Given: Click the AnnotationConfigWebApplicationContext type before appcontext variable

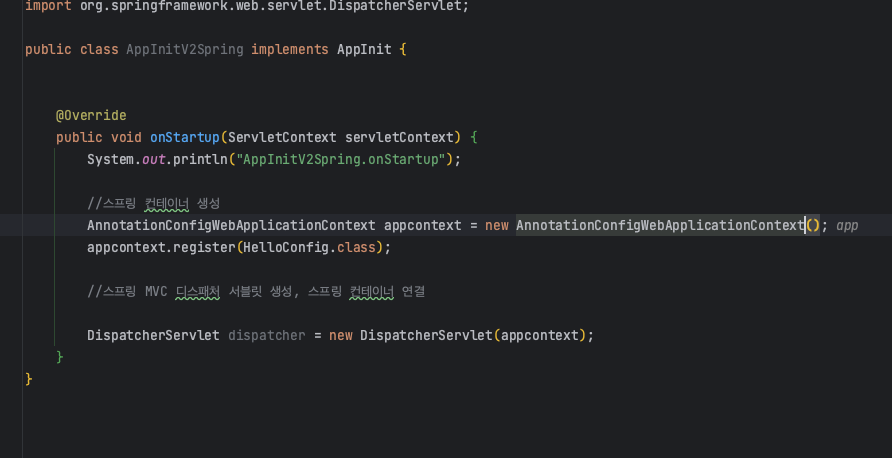Looking at the screenshot, I should point(231,226).
